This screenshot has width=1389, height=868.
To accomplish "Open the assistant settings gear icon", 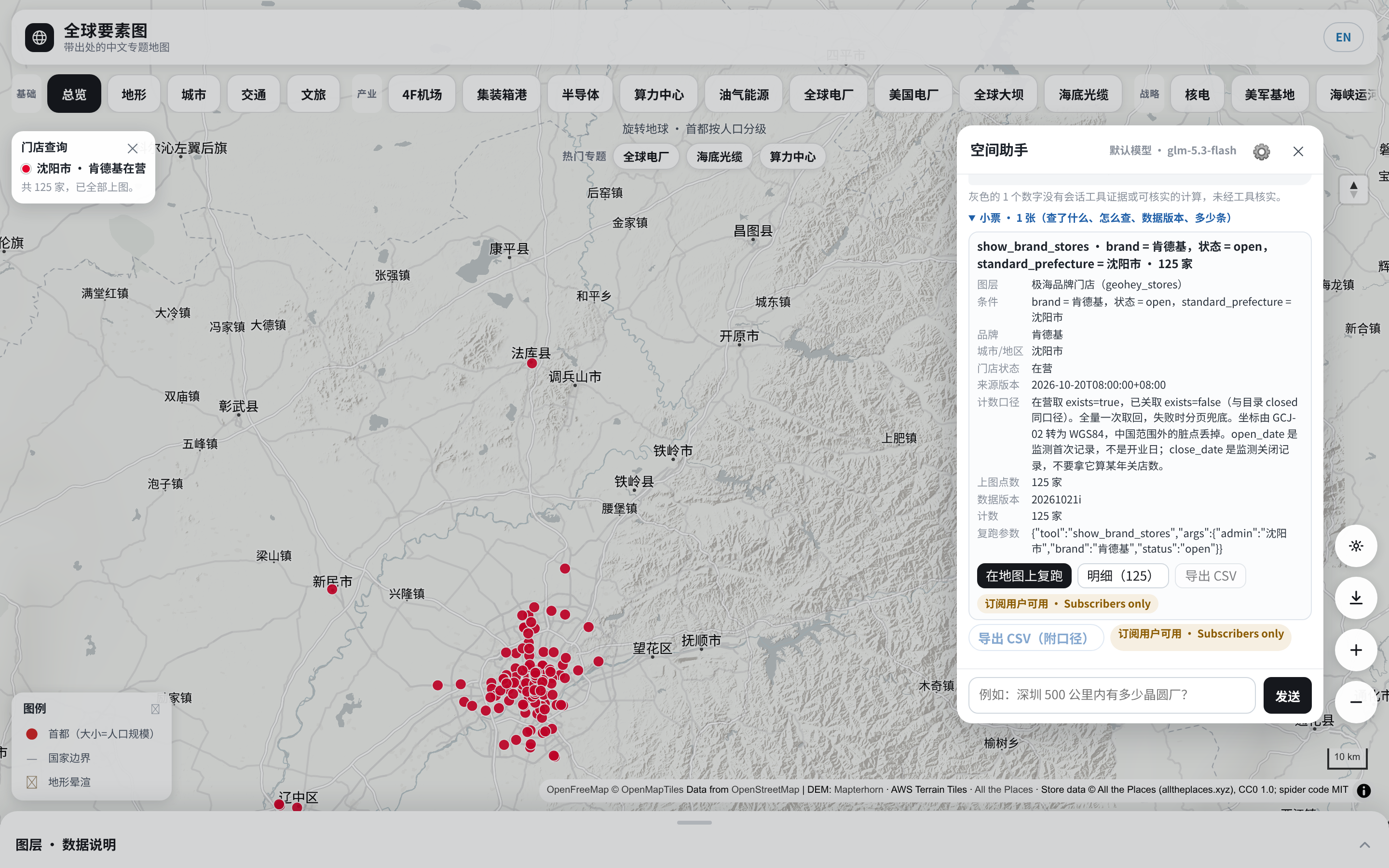I will [x=1261, y=151].
